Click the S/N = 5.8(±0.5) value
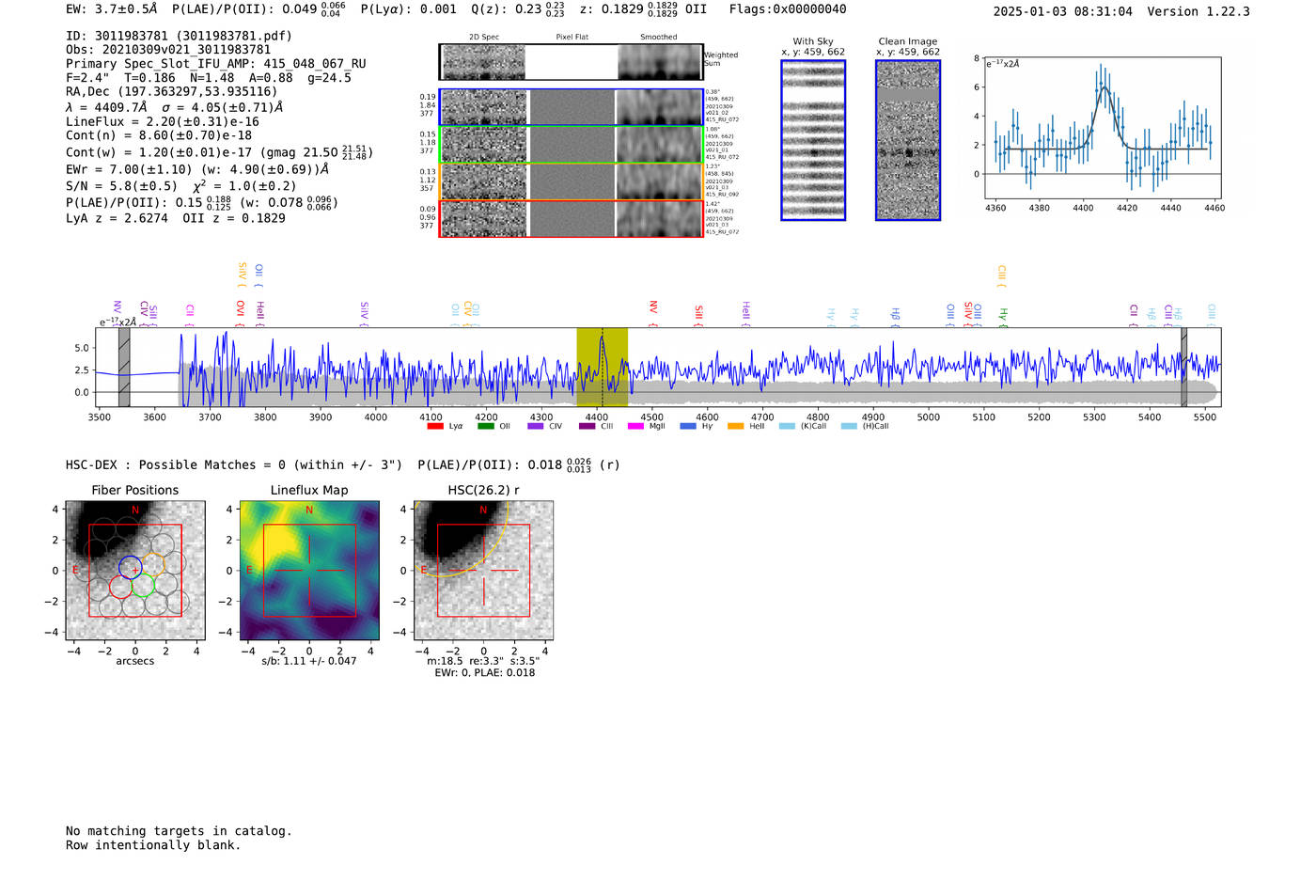This screenshot has width=1316, height=896. (121, 186)
